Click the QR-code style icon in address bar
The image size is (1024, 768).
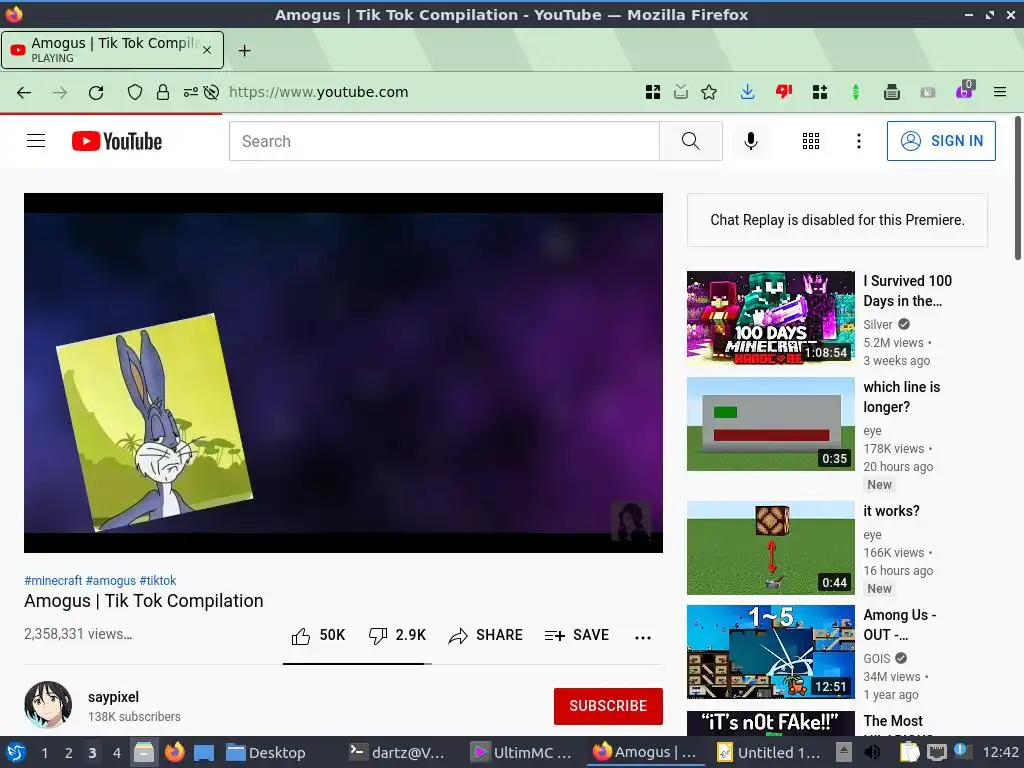pyautogui.click(x=652, y=92)
